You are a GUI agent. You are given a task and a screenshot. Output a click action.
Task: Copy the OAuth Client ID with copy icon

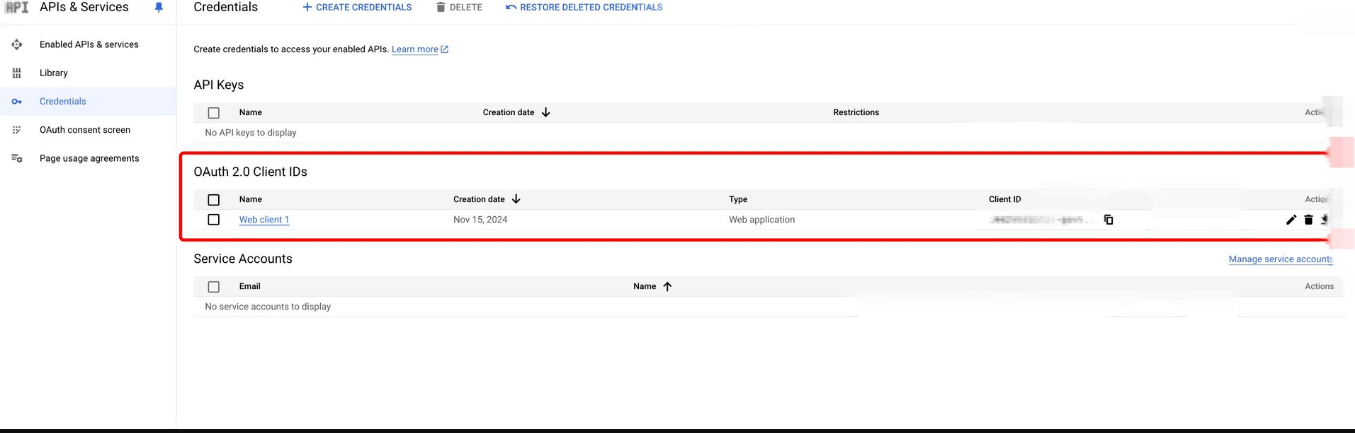1108,220
